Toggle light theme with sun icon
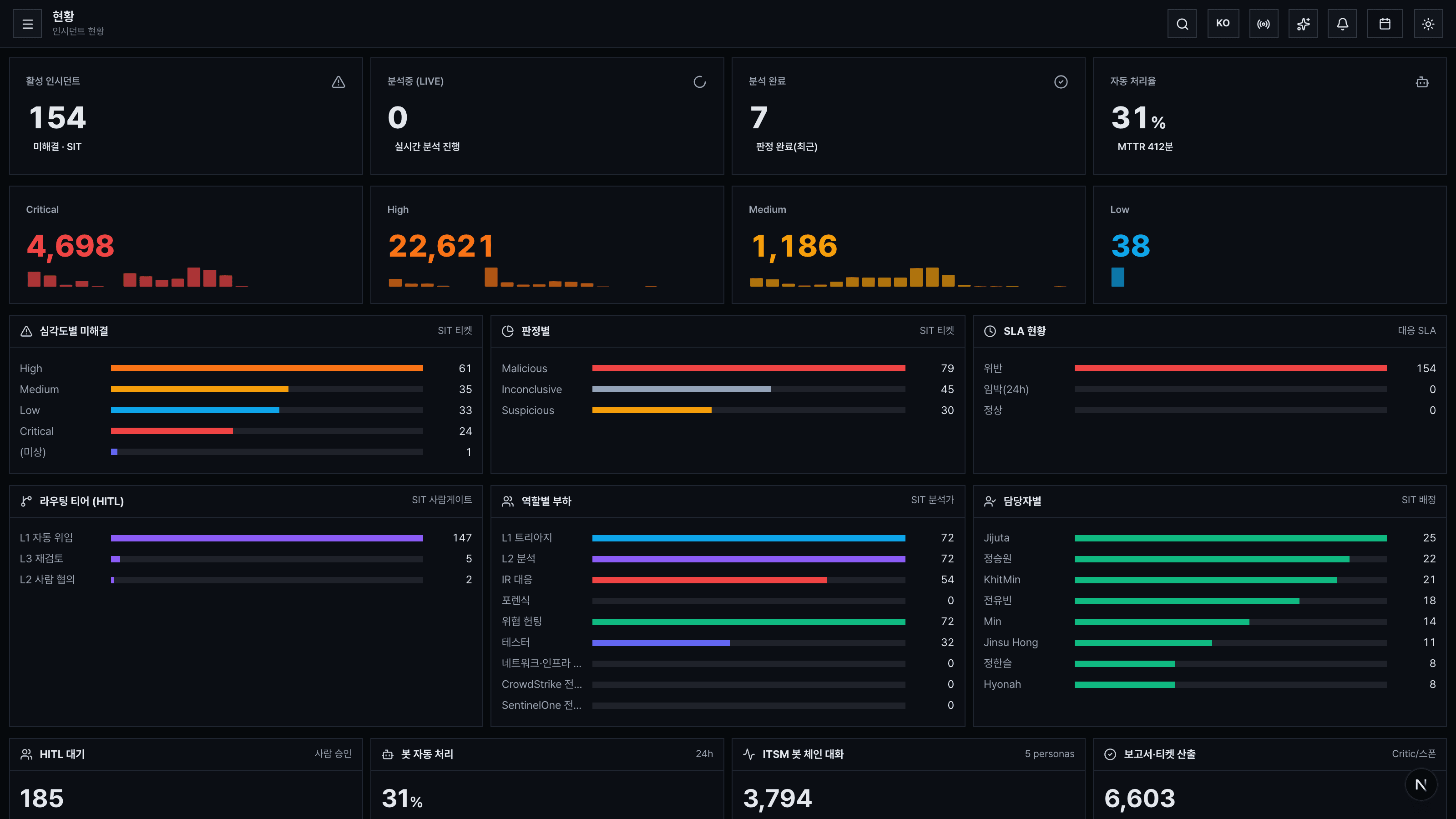The height and width of the screenshot is (819, 1456). click(1428, 24)
